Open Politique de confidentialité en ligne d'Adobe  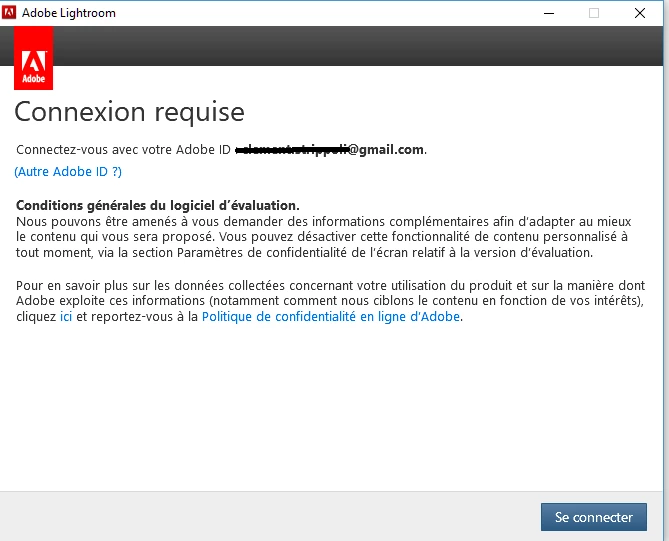(x=331, y=317)
